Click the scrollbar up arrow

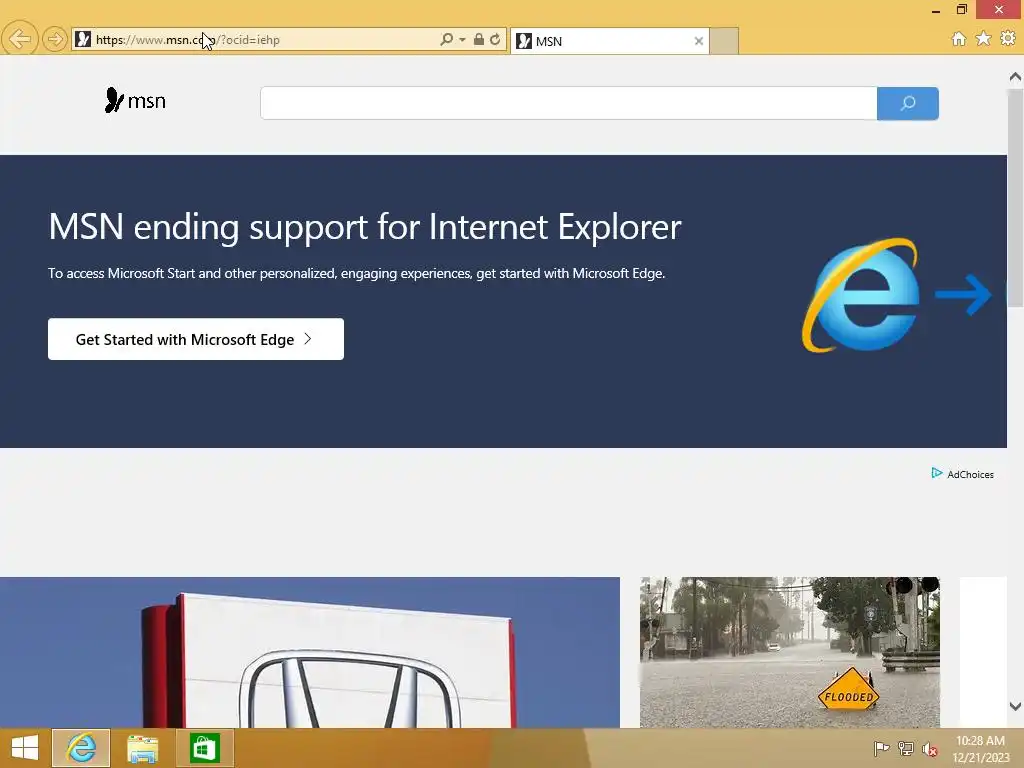click(x=1015, y=77)
